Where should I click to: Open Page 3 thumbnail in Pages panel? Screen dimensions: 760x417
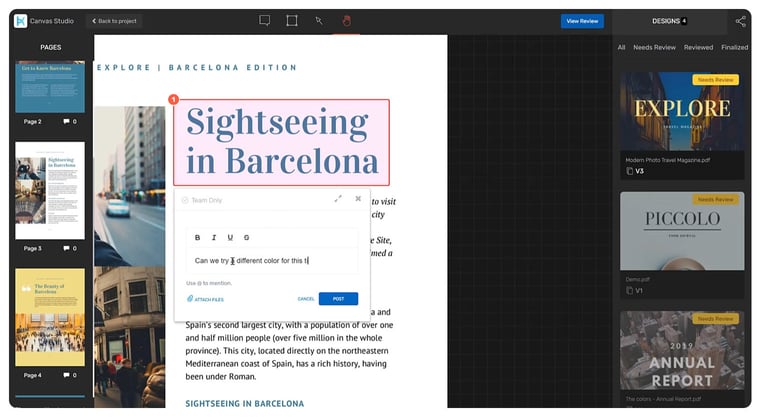[x=50, y=190]
